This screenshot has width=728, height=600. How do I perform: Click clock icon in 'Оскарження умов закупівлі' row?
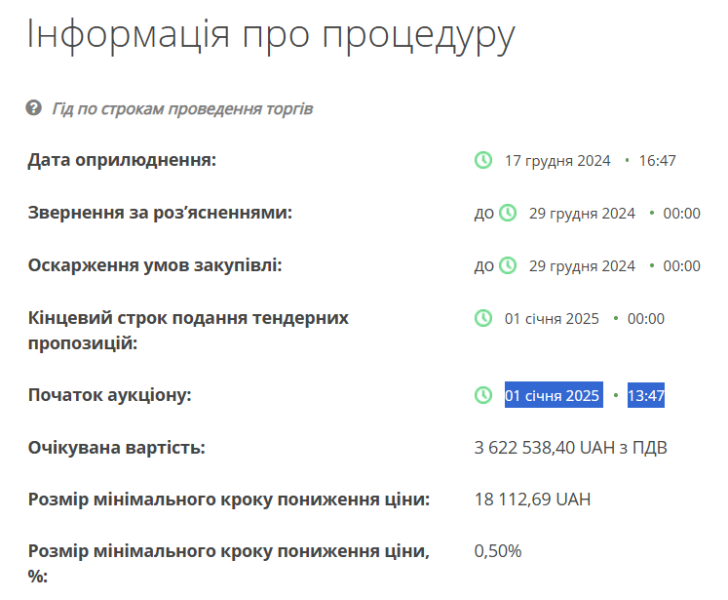click(x=508, y=266)
